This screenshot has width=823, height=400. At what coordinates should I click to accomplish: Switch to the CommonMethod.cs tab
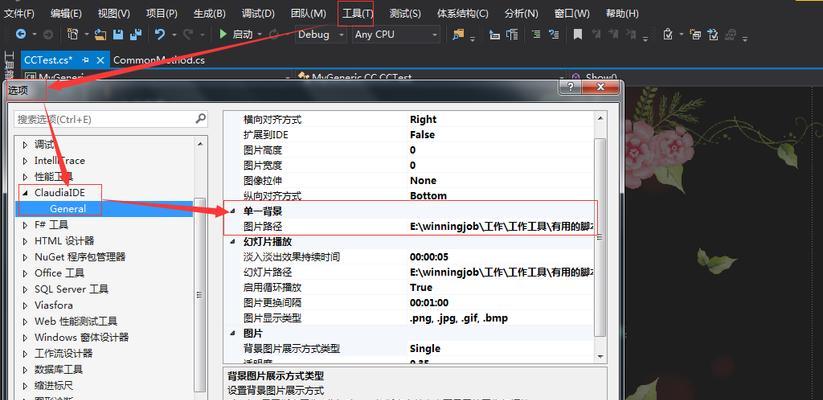pos(159,60)
